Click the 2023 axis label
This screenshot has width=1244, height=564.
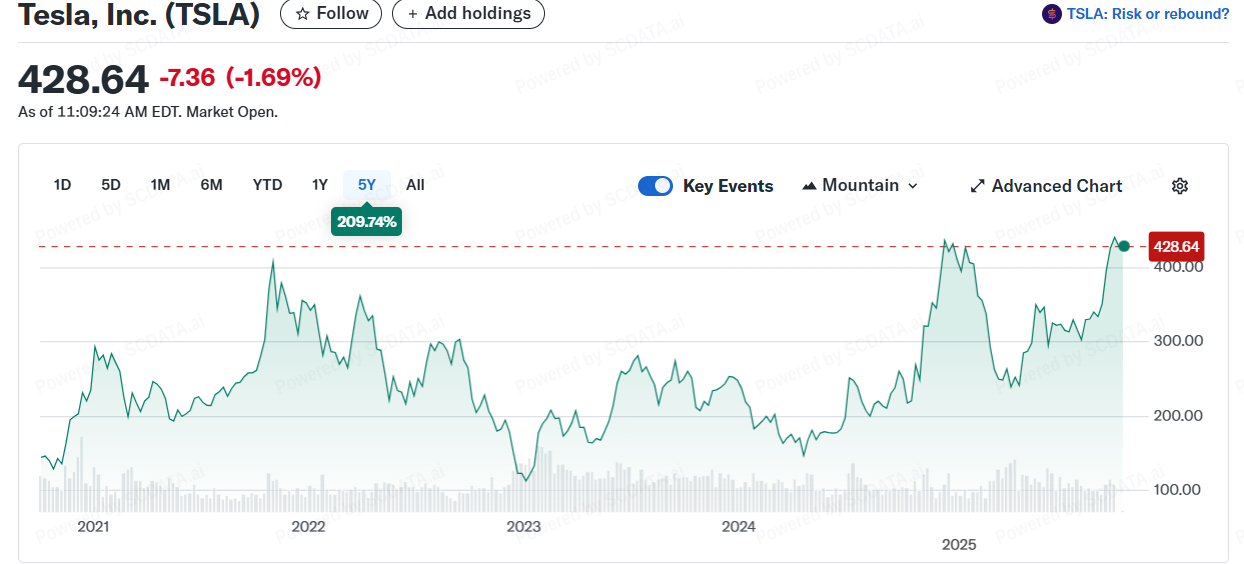523,526
